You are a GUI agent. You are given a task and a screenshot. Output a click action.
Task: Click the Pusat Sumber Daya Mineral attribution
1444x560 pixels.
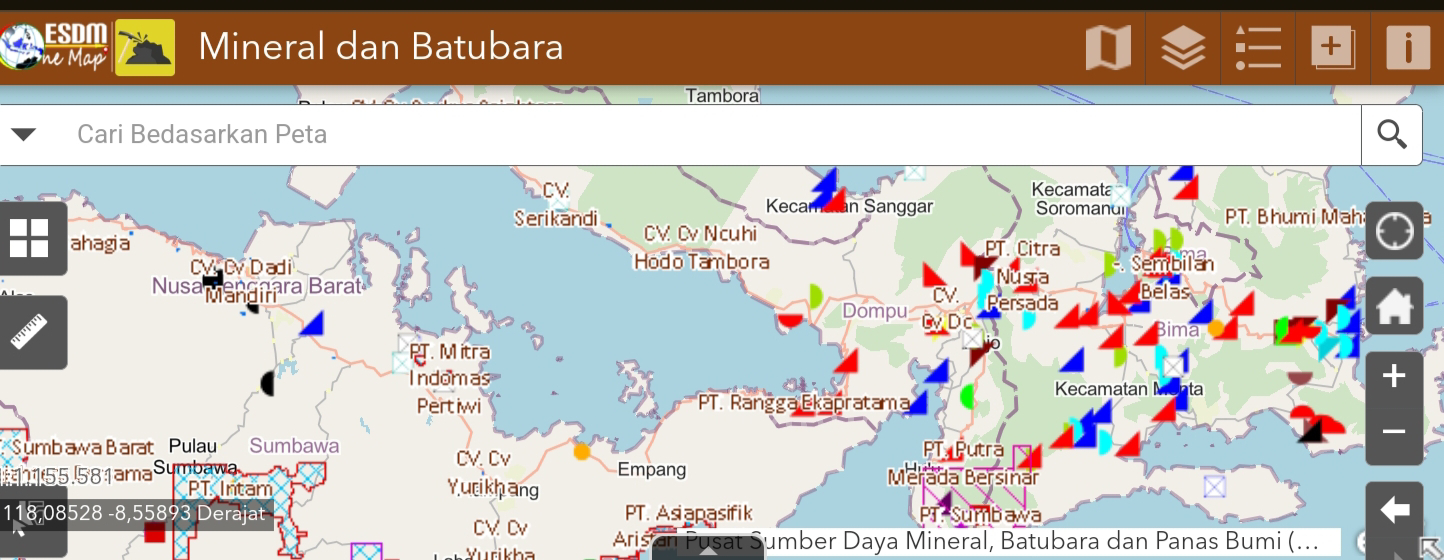[x=1000, y=542]
